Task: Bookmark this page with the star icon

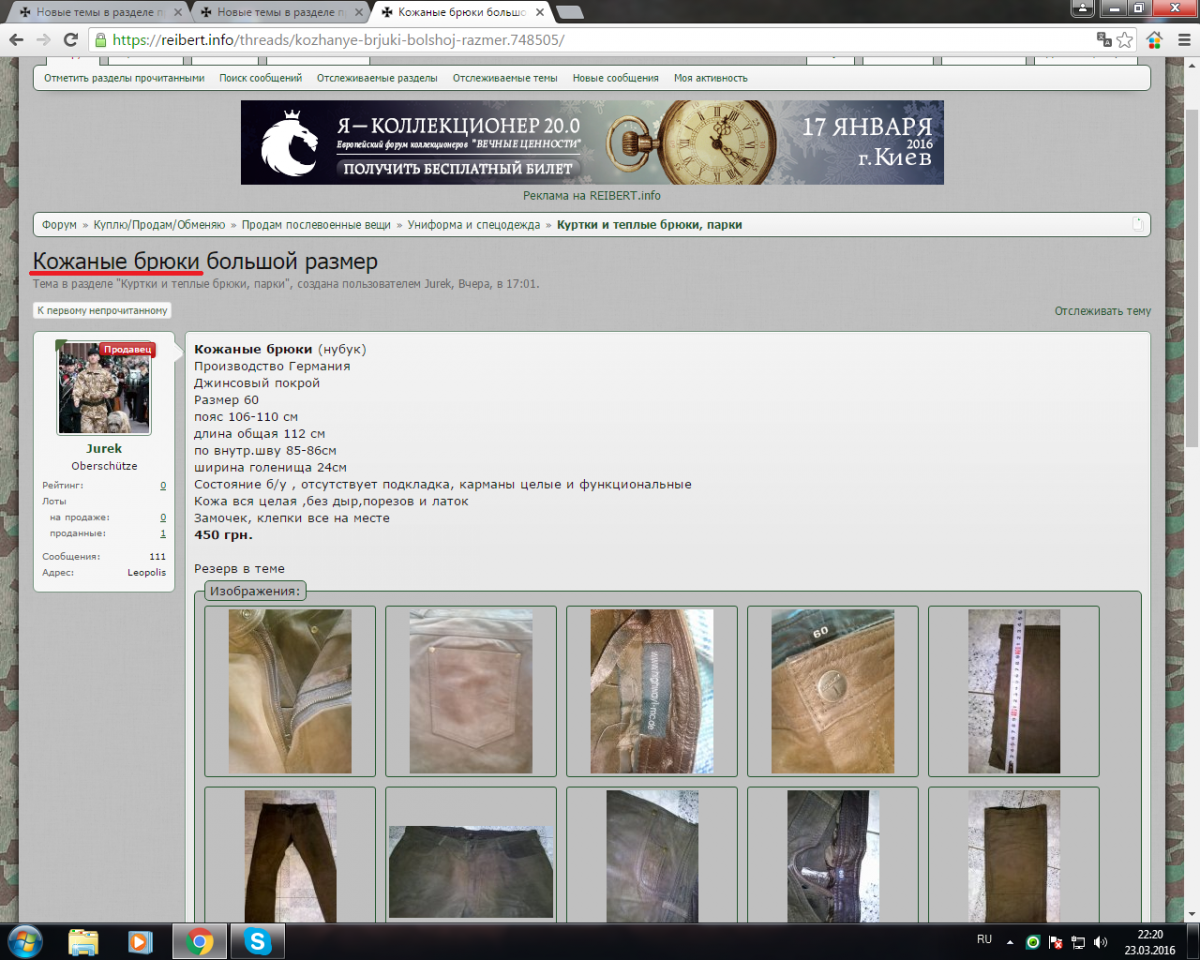Action: [x=1125, y=40]
